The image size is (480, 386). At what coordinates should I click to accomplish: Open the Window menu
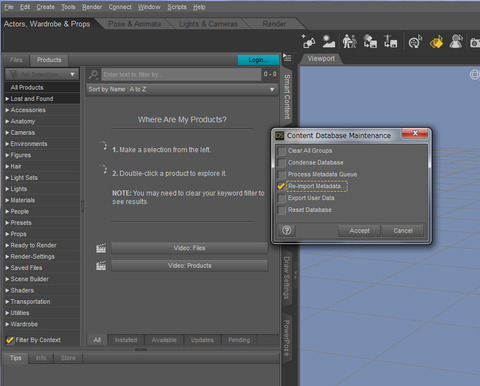pyautogui.click(x=149, y=7)
